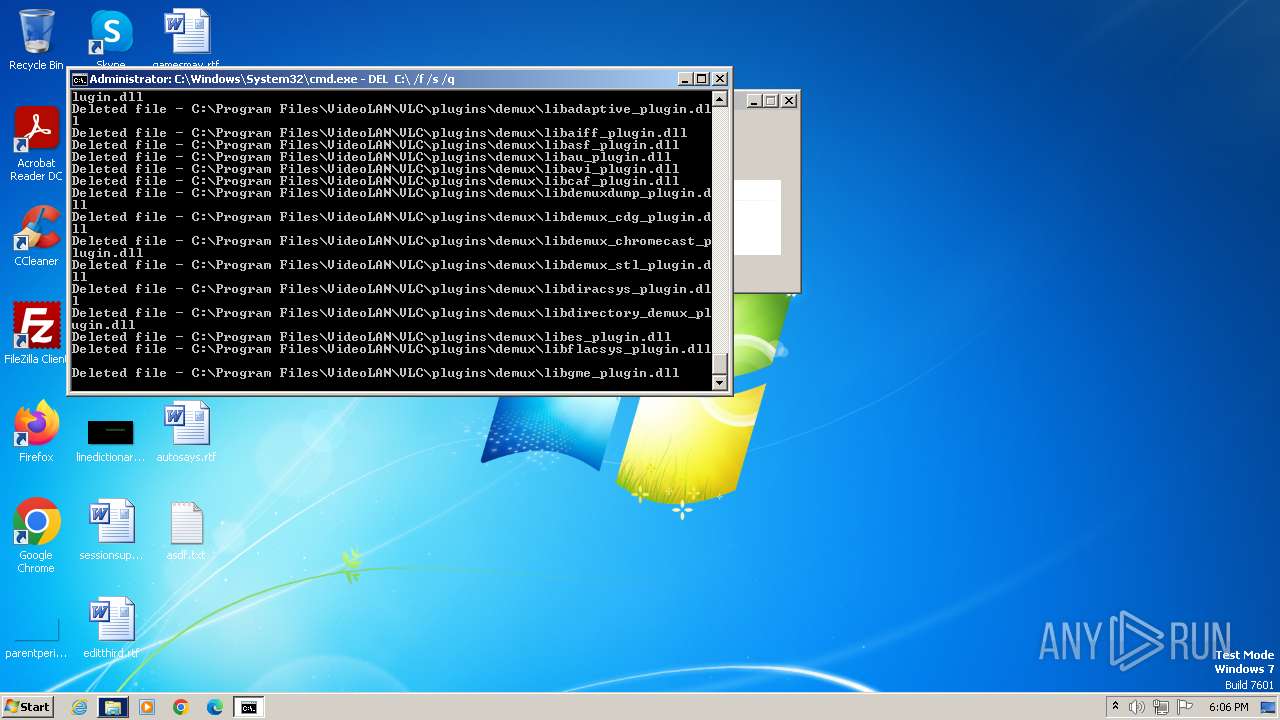Click the libaiff_plugin.dll deleted line
Viewport: 1280px width, 720px height.
click(379, 133)
